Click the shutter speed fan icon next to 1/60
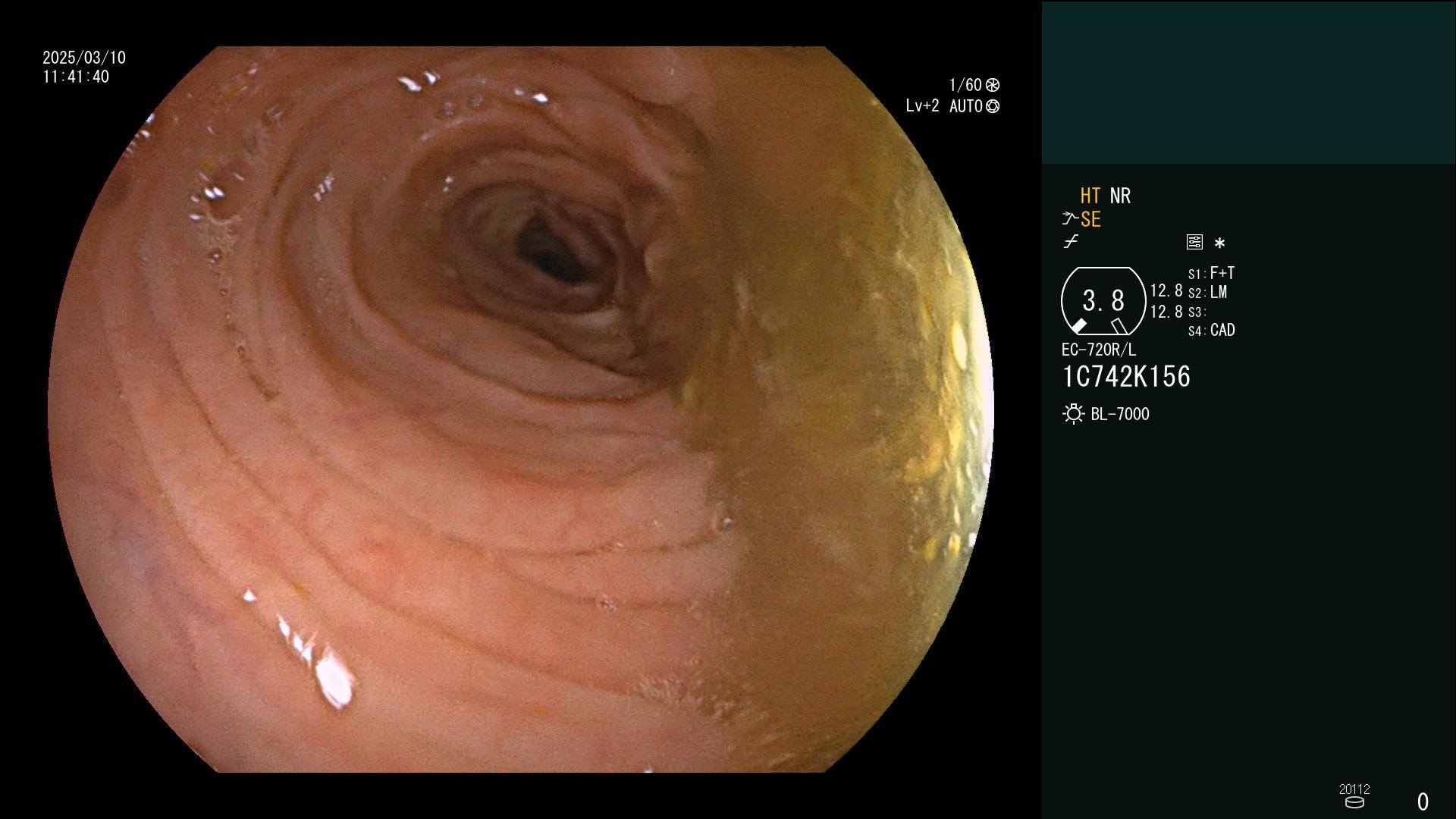Image resolution: width=1456 pixels, height=819 pixels. coord(993,85)
